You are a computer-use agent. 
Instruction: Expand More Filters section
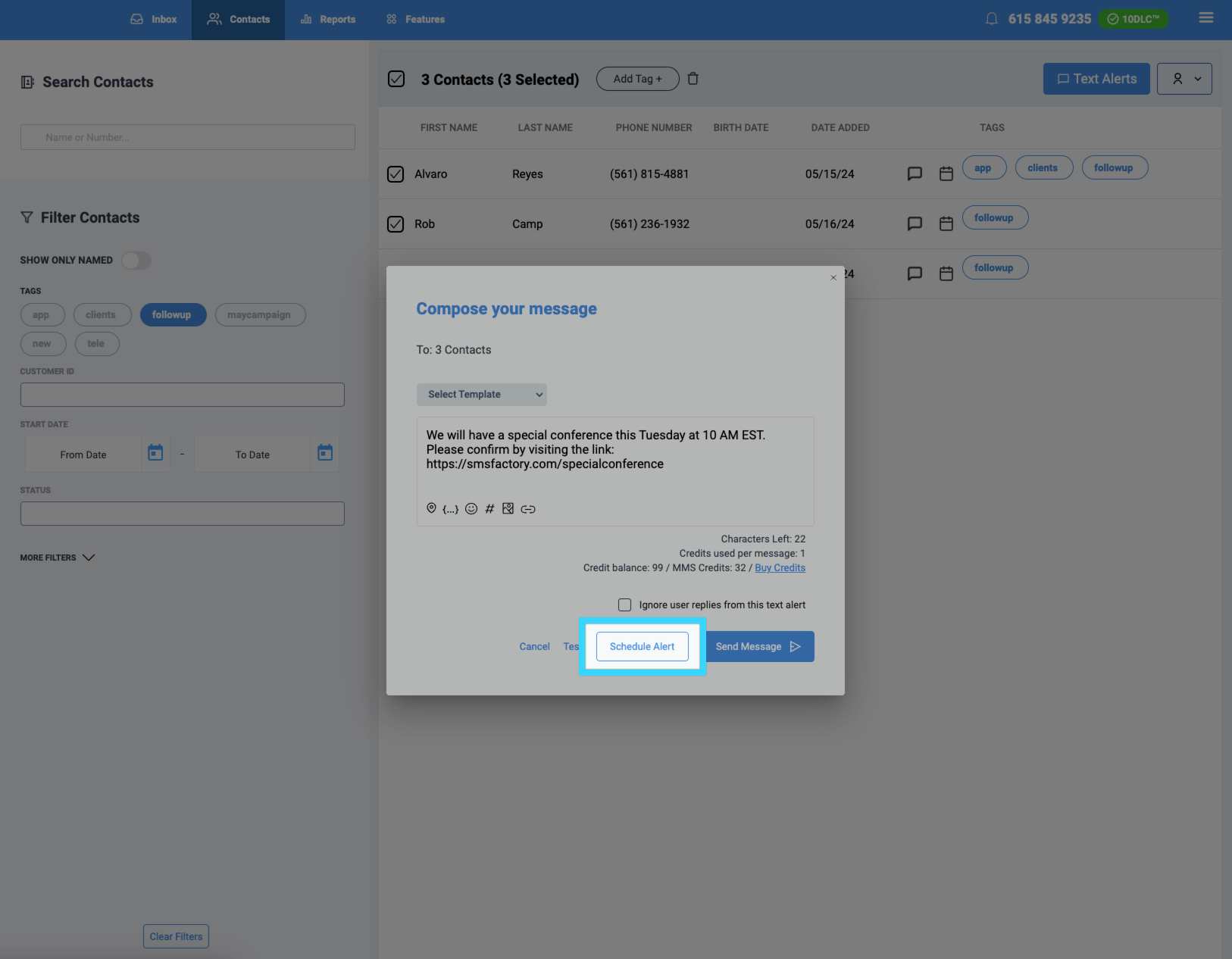click(x=58, y=558)
